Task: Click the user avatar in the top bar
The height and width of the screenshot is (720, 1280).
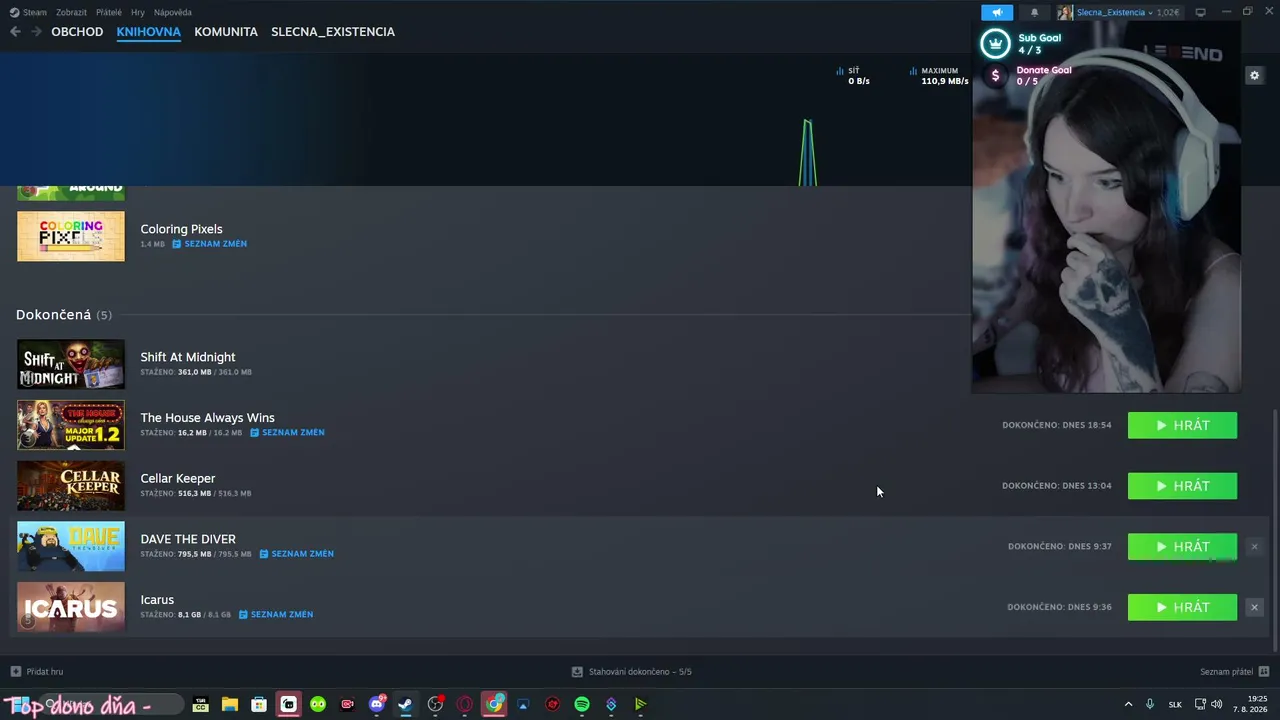Action: 1065,12
